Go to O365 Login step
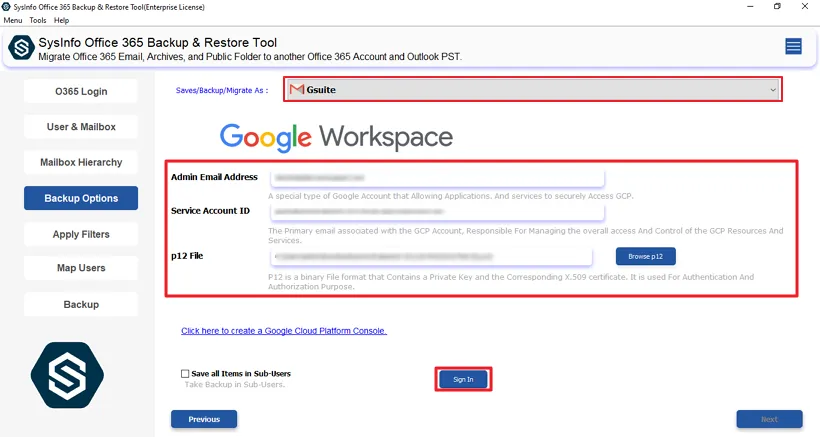This screenshot has width=820, height=437. click(x=81, y=91)
